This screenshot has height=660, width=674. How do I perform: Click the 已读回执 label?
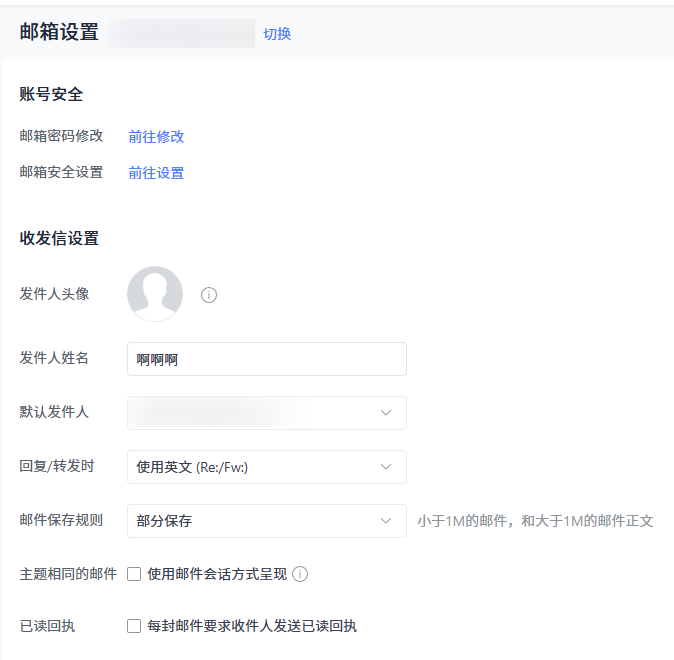point(47,626)
